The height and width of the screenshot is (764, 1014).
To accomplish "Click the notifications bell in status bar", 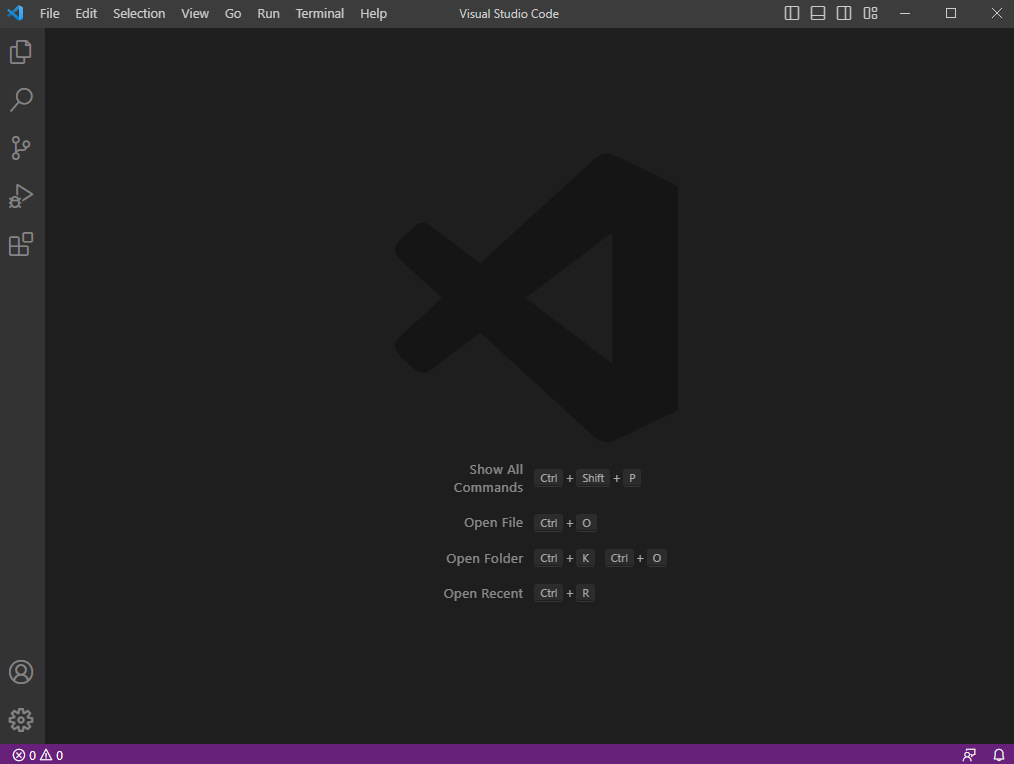I will click(998, 755).
